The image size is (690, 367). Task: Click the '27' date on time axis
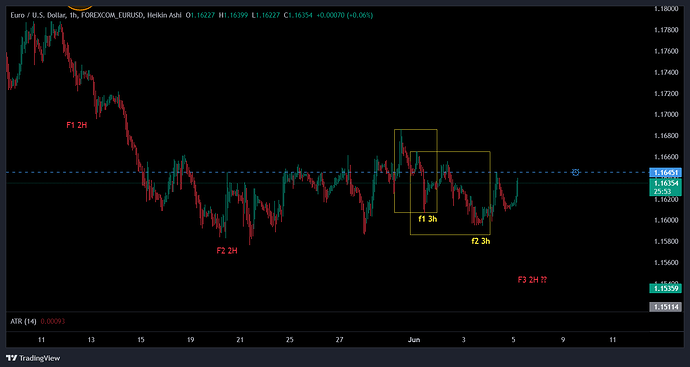339,340
